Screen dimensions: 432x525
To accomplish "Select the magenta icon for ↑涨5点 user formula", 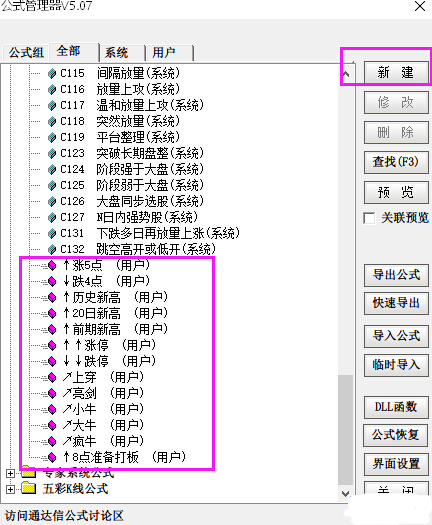I will [x=52, y=266].
